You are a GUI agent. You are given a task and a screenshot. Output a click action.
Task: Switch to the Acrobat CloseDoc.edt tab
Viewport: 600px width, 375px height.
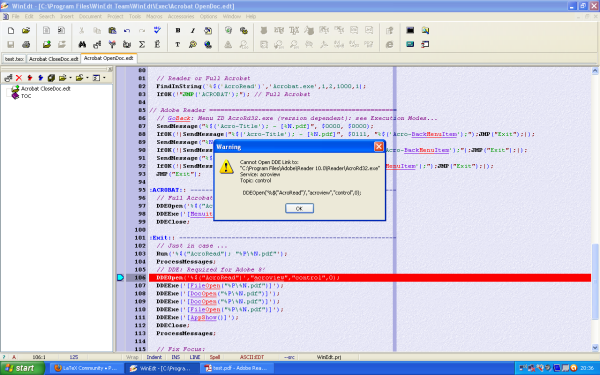click(54, 59)
